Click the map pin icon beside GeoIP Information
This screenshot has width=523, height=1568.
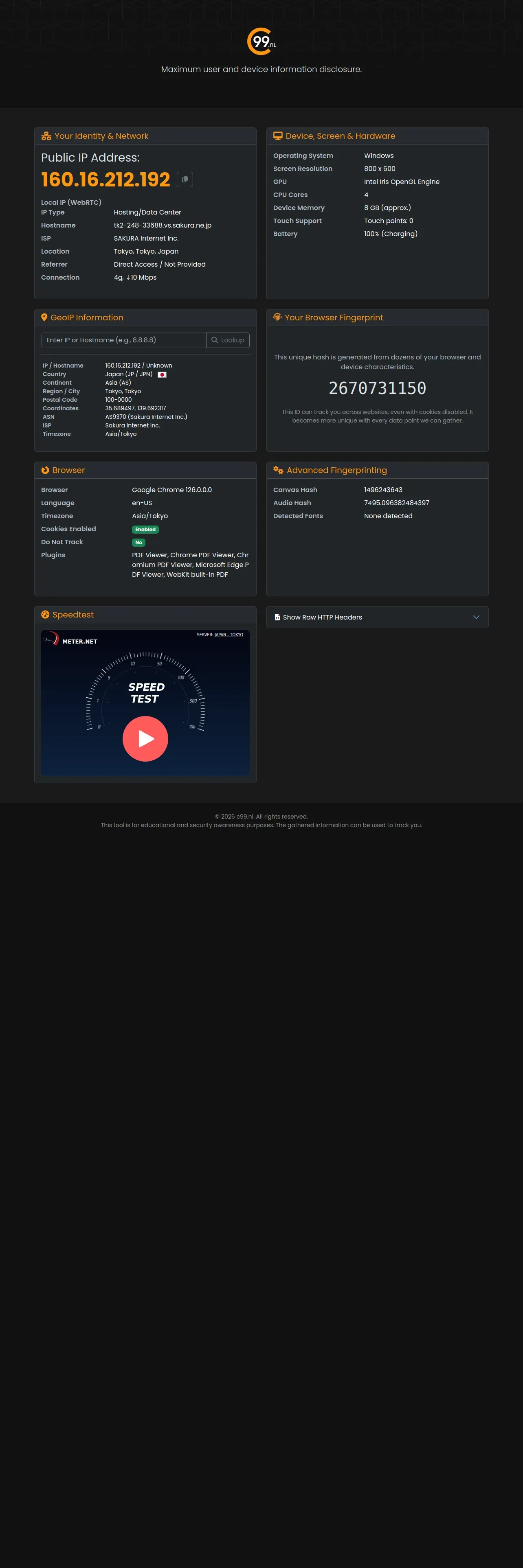click(44, 317)
